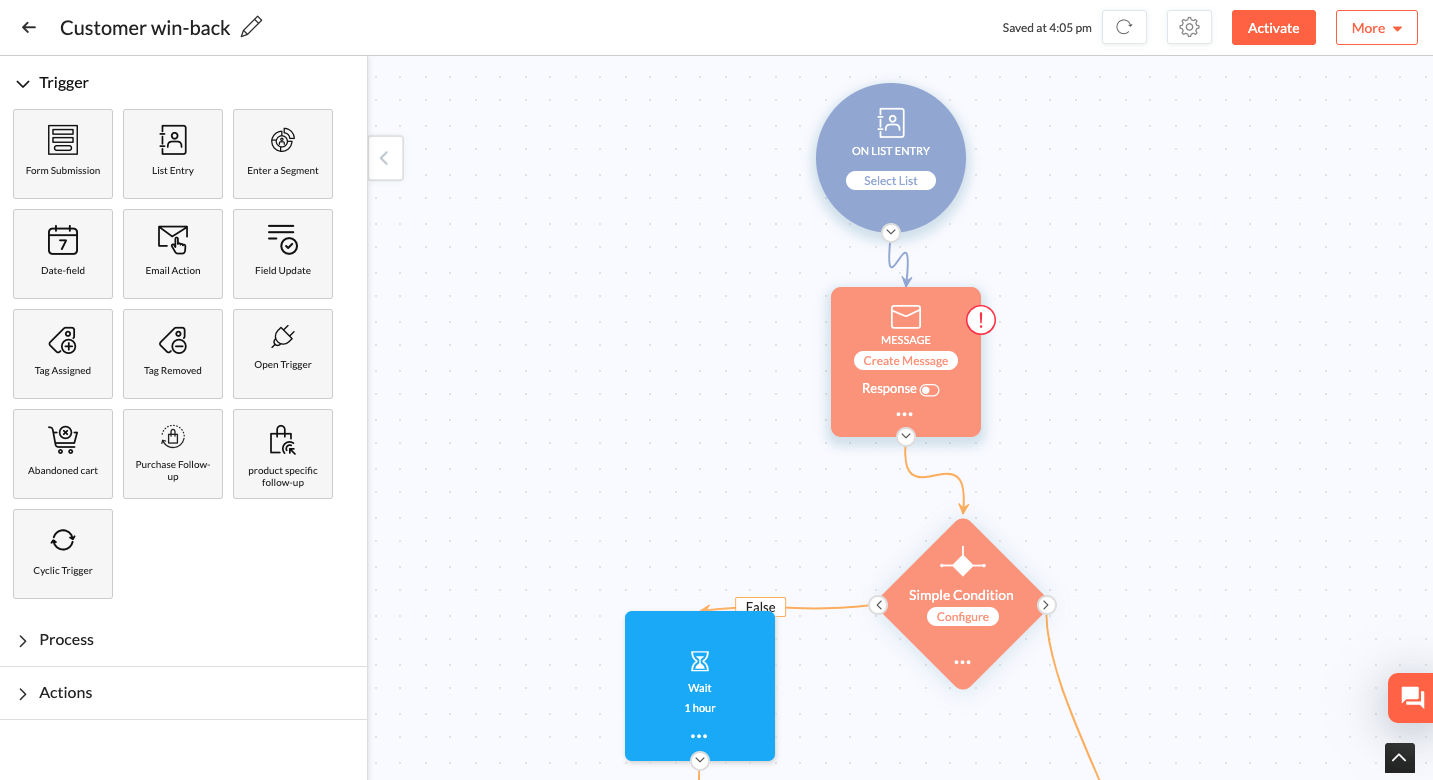Click the Saved at 4:05 pm status
Image resolution: width=1433 pixels, height=780 pixels.
tap(1047, 28)
